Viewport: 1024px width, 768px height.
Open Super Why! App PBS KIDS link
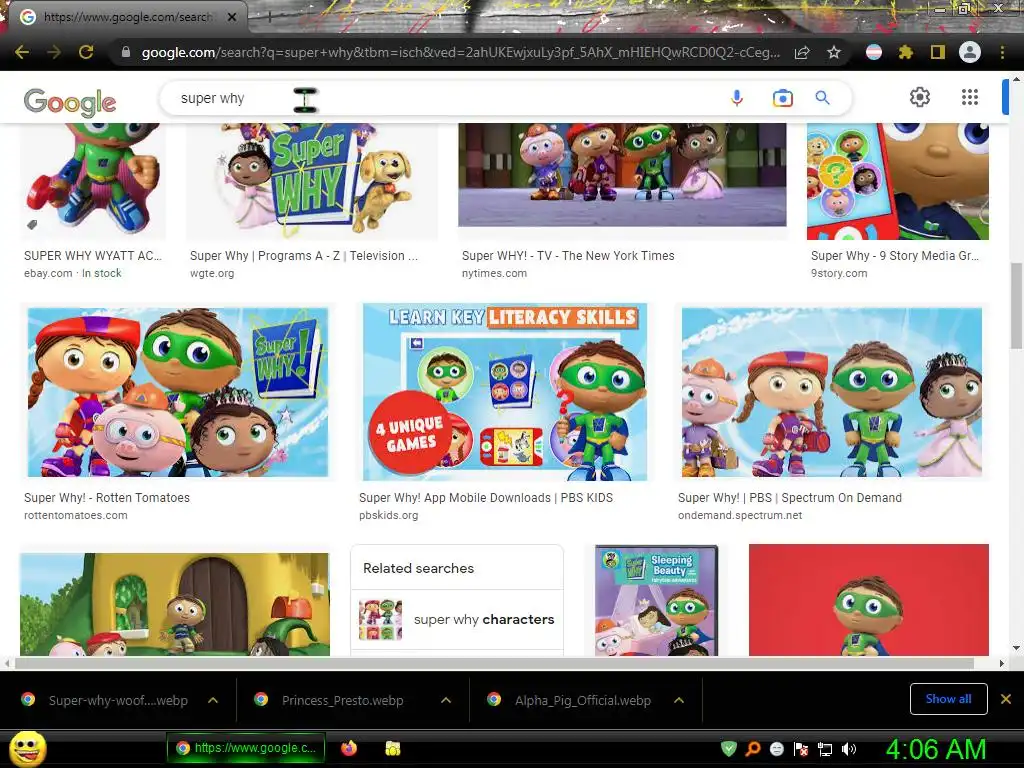coord(486,498)
